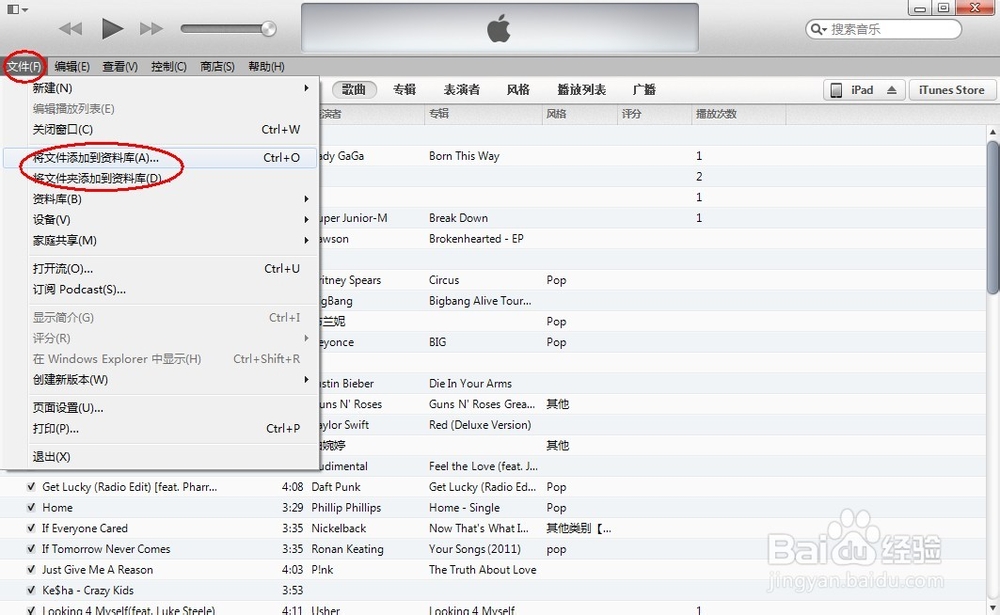Image resolution: width=1000 pixels, height=615 pixels.
Task: Click the iPad device button
Action: click(864, 90)
